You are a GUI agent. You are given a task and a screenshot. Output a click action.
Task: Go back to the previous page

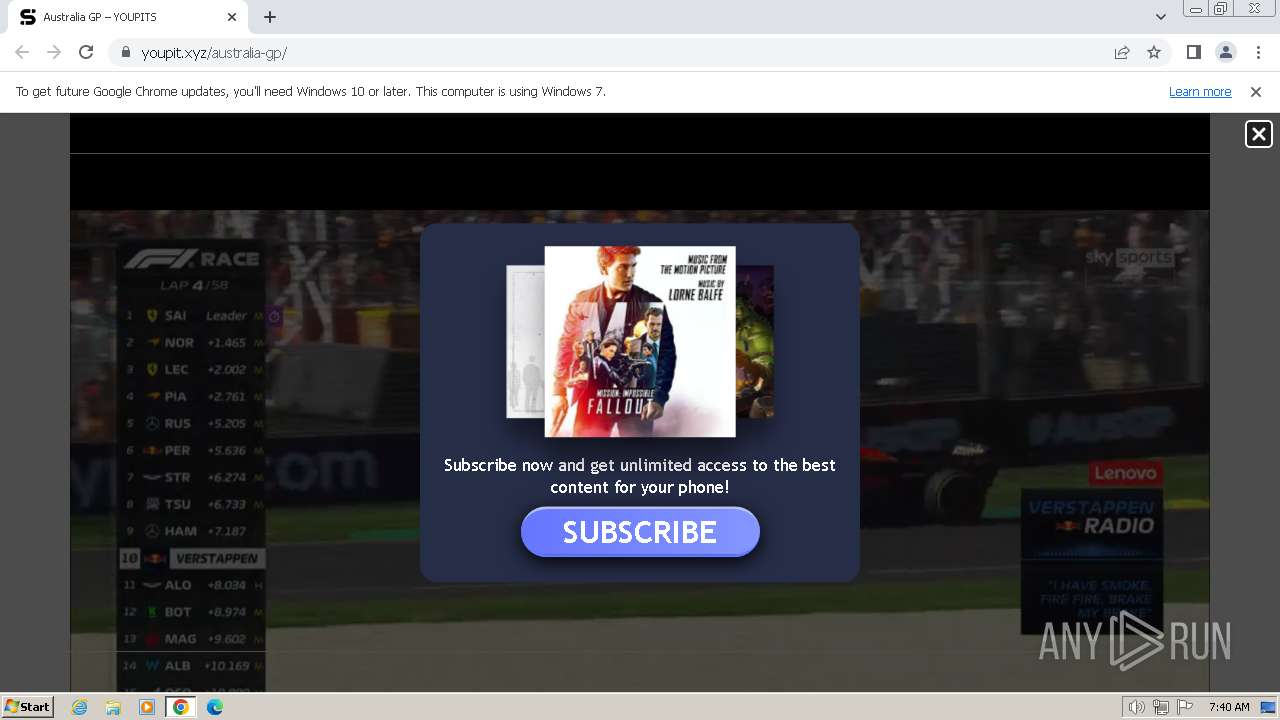[22, 53]
